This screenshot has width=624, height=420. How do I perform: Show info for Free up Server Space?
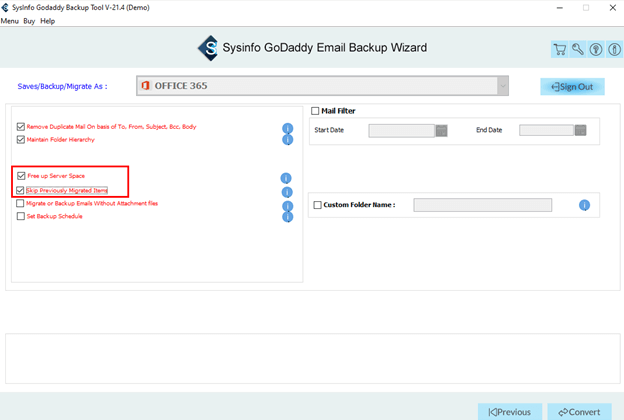[286, 178]
